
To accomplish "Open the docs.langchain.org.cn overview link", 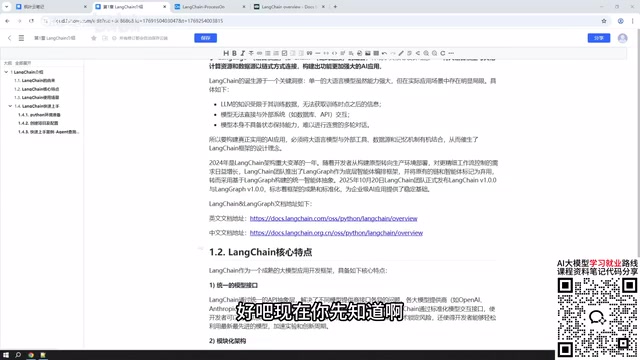I will 336,233.
